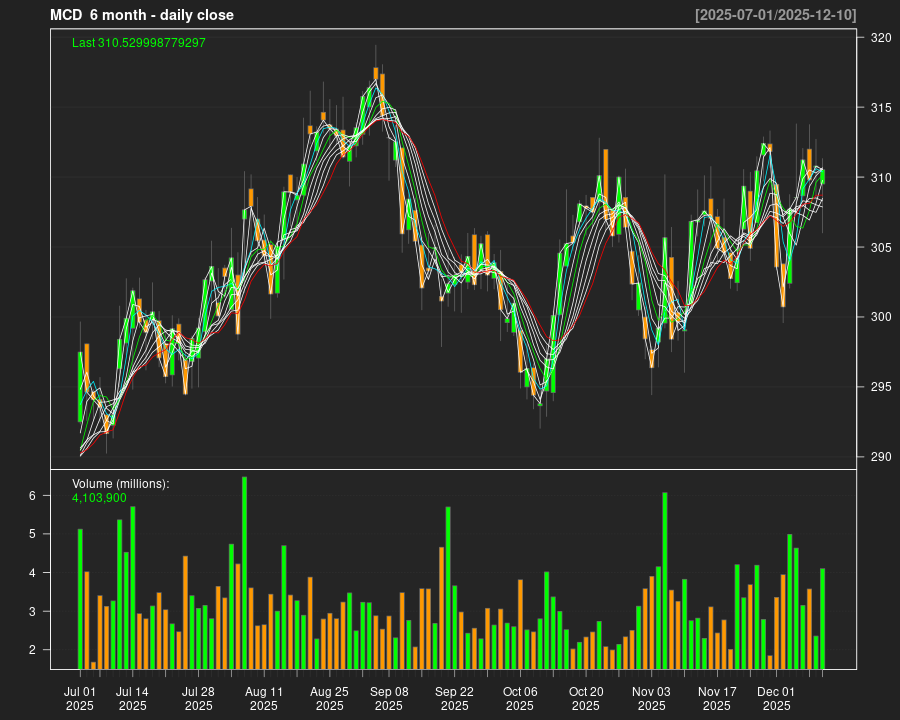Select the 290 price axis label

click(x=881, y=458)
